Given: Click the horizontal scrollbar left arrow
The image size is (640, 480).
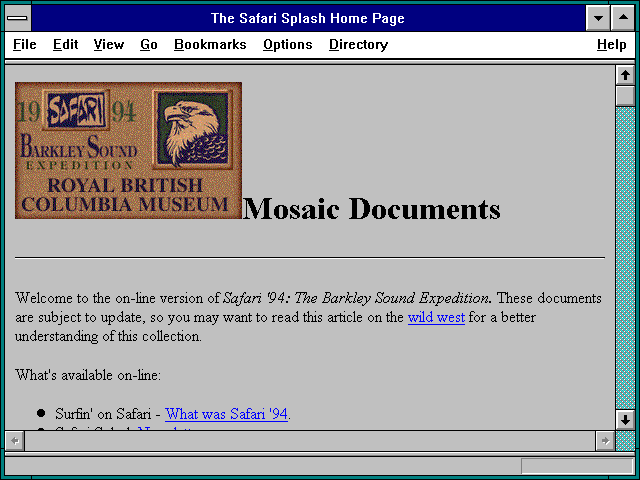Looking at the screenshot, I should pyautogui.click(x=15, y=441).
